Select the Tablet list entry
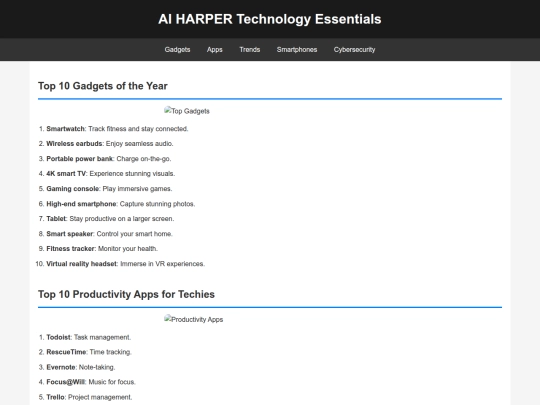540x405 pixels. (110, 219)
